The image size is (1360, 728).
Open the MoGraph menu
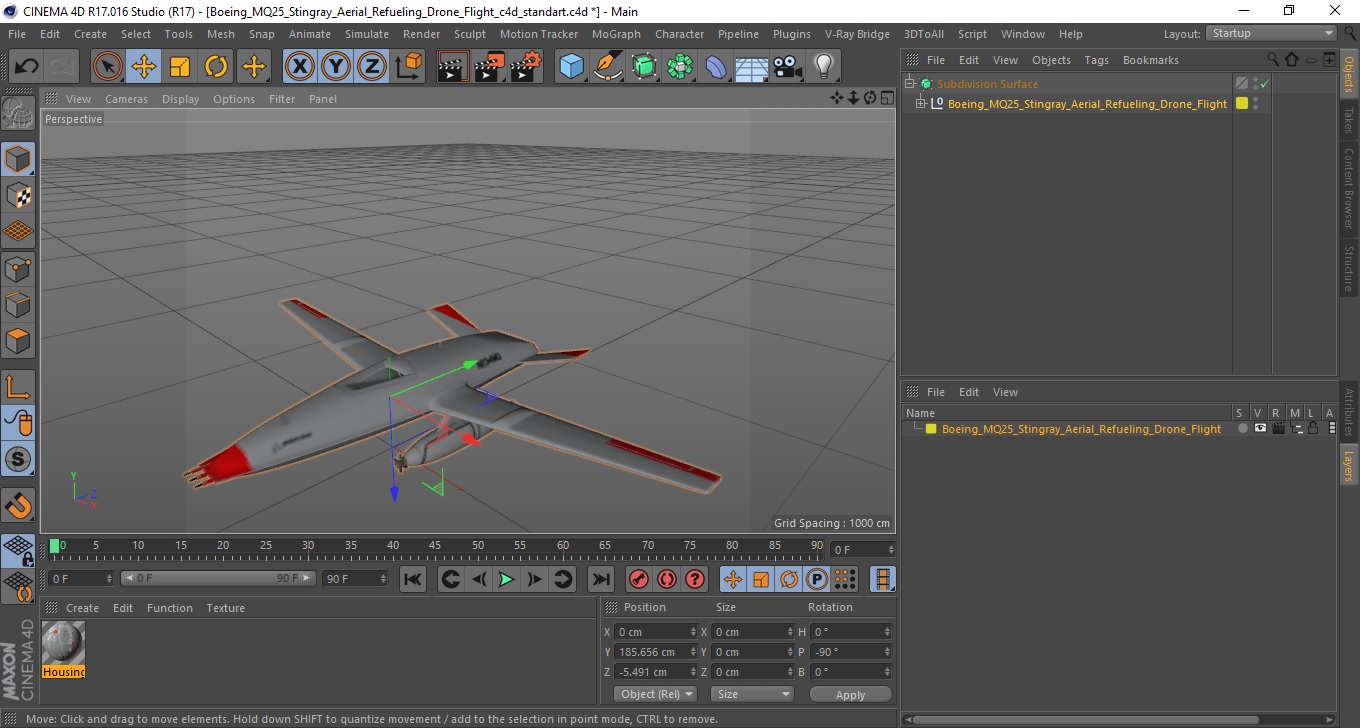pos(616,34)
